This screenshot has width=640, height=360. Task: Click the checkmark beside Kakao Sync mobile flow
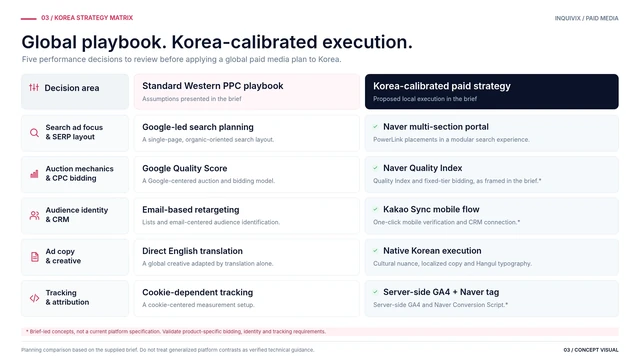tap(376, 209)
